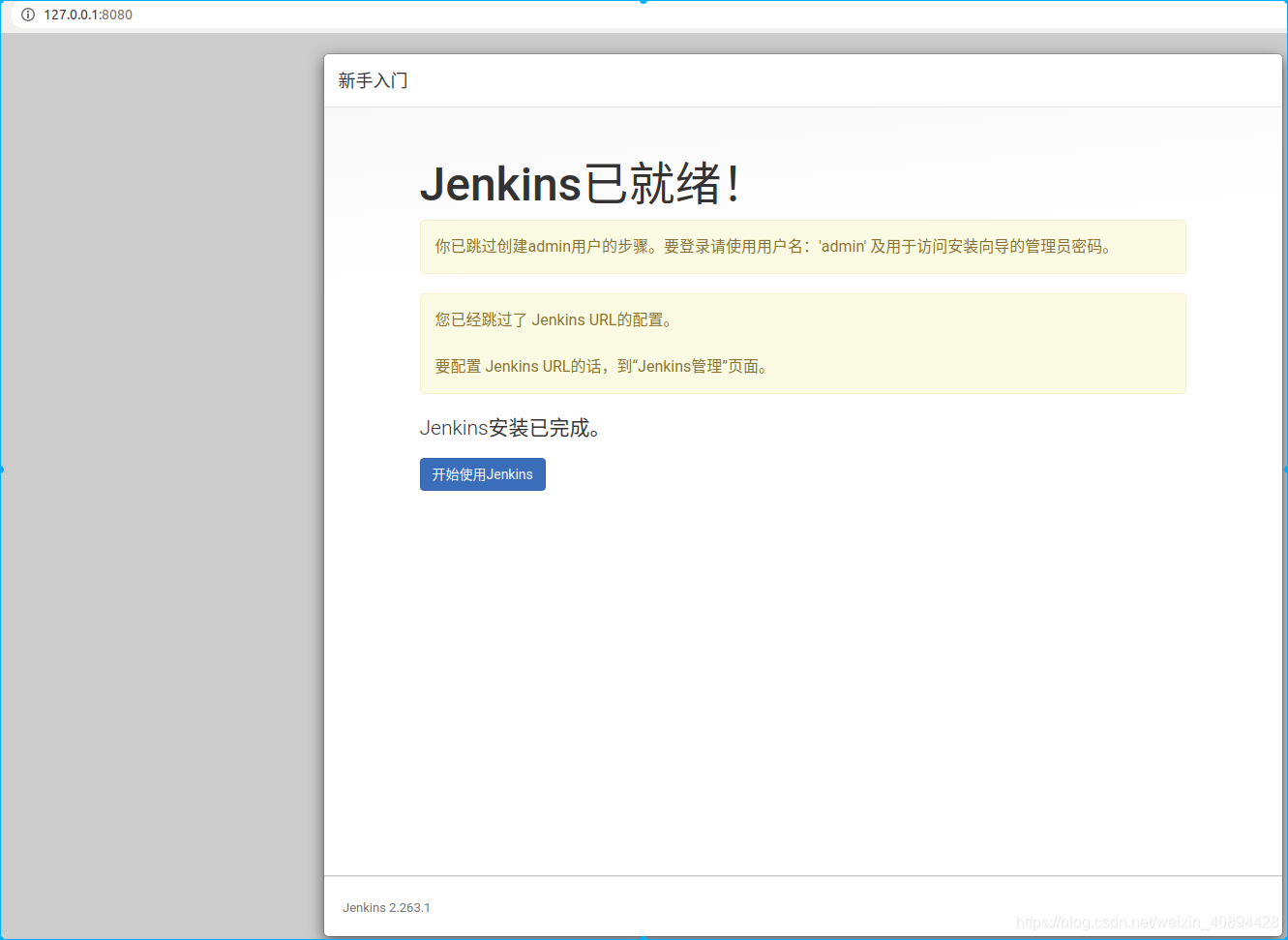Click the 您已经跳过了 Jenkins URL的配置 text
Image resolution: width=1288 pixels, height=940 pixels.
tap(554, 319)
